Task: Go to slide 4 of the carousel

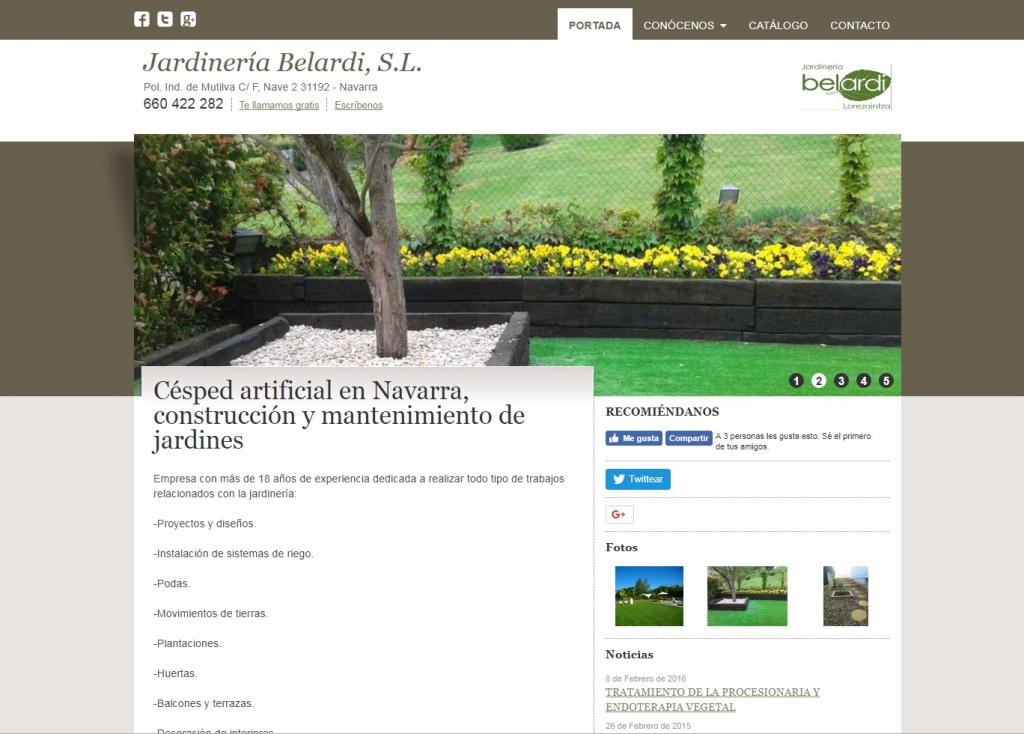Action: [863, 381]
